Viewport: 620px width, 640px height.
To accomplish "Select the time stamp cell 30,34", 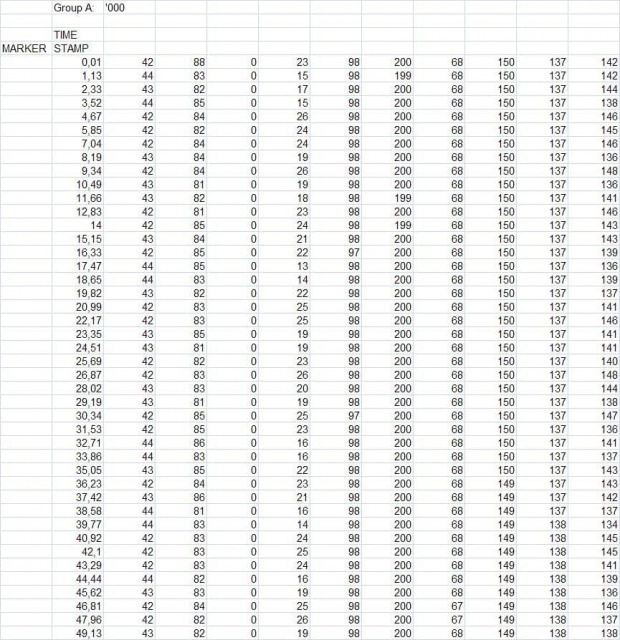I will 78,416.
